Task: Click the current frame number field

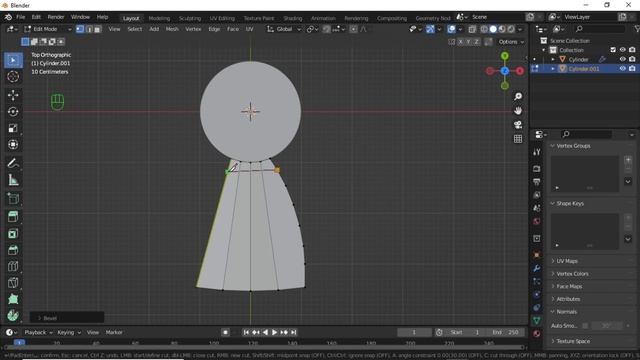Action: (414, 332)
